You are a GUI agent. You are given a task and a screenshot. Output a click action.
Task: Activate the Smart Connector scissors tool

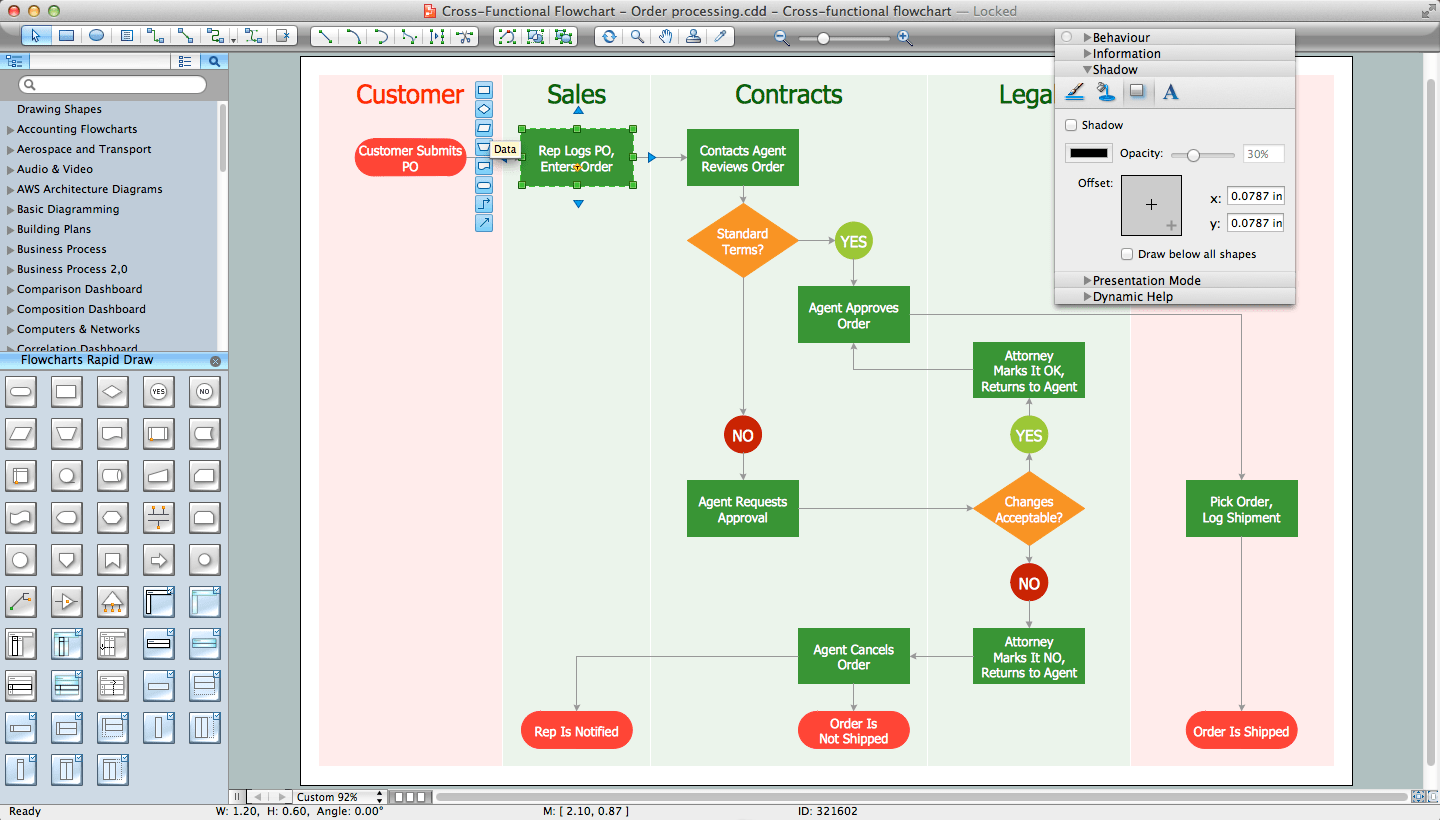coord(464,37)
